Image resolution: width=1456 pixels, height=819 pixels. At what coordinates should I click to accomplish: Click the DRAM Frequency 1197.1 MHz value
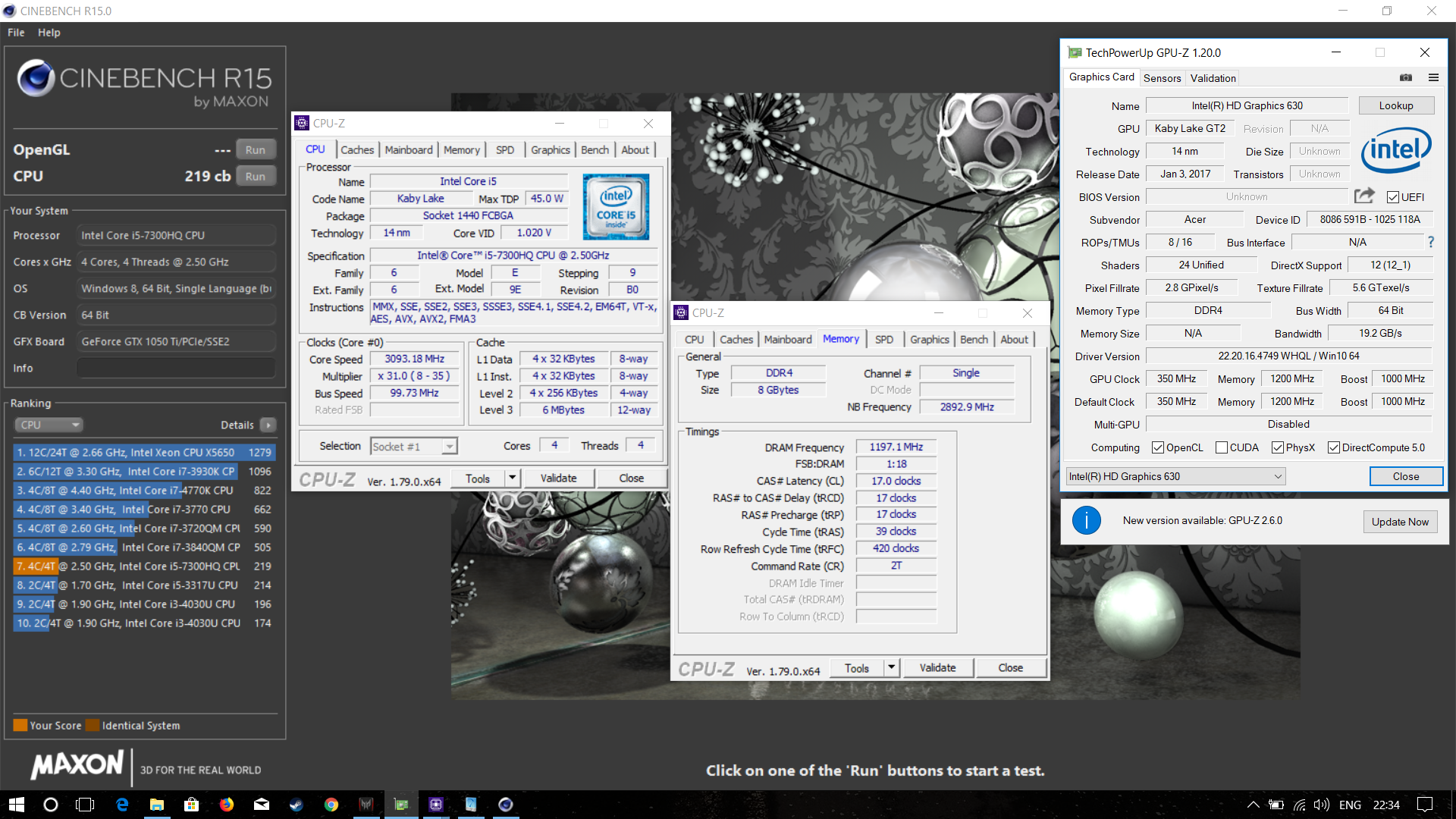896,447
